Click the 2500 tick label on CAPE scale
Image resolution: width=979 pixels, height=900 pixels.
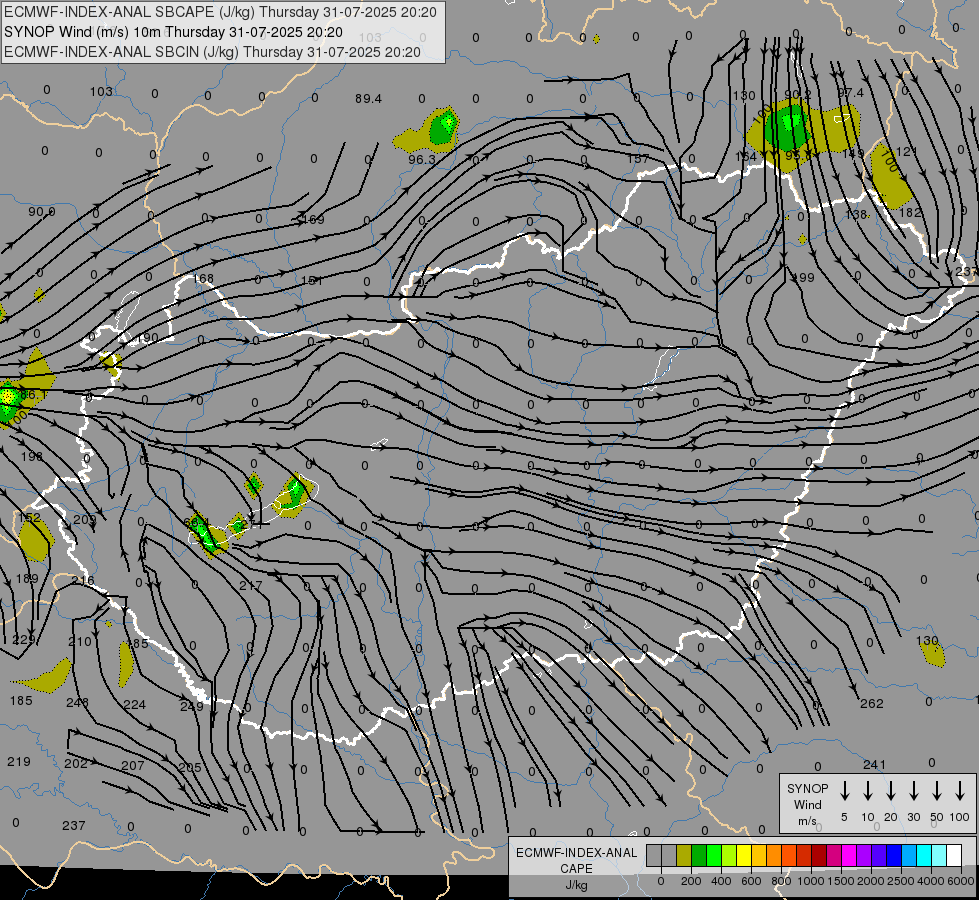coord(900,881)
